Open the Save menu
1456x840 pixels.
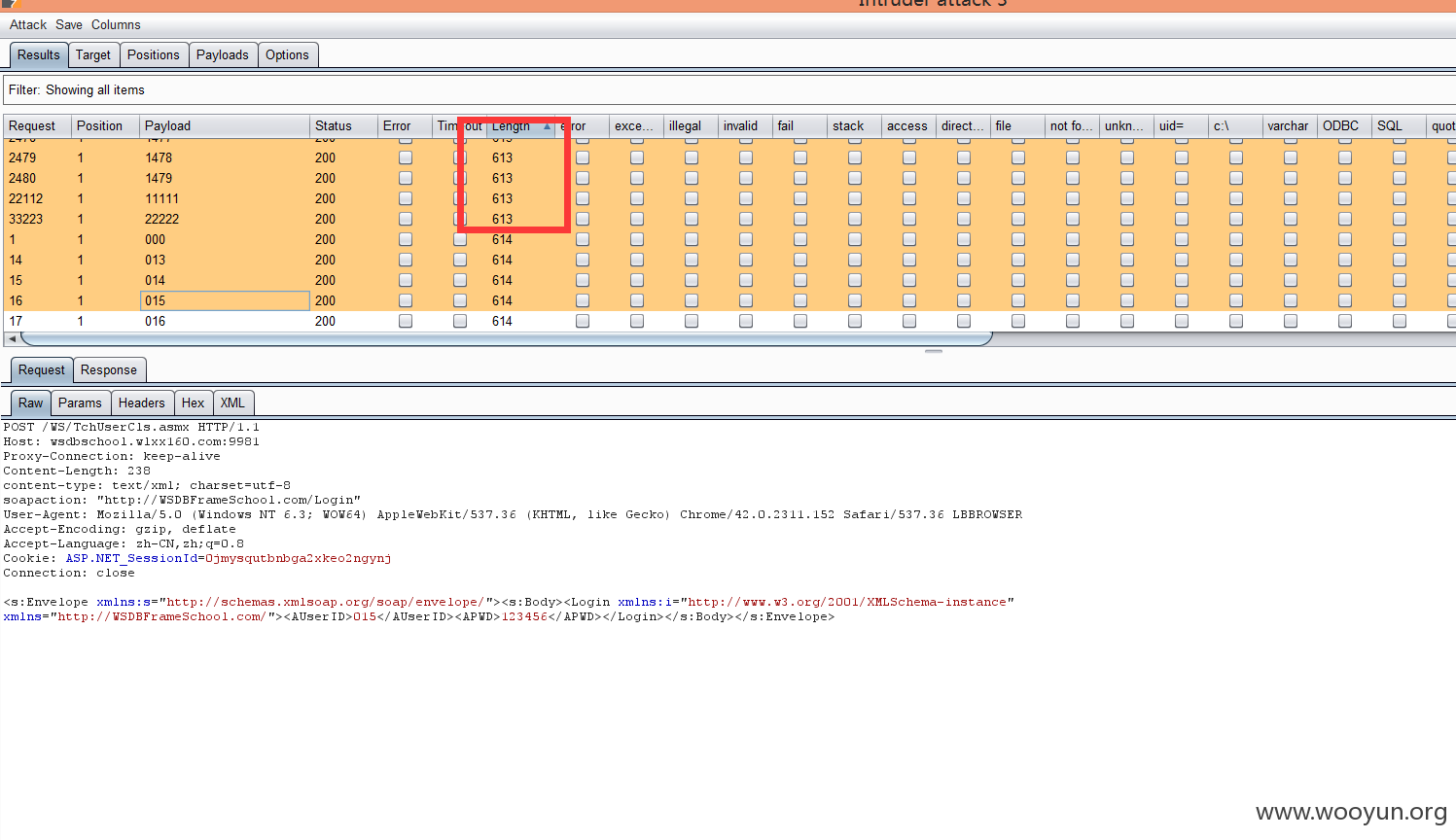(69, 24)
